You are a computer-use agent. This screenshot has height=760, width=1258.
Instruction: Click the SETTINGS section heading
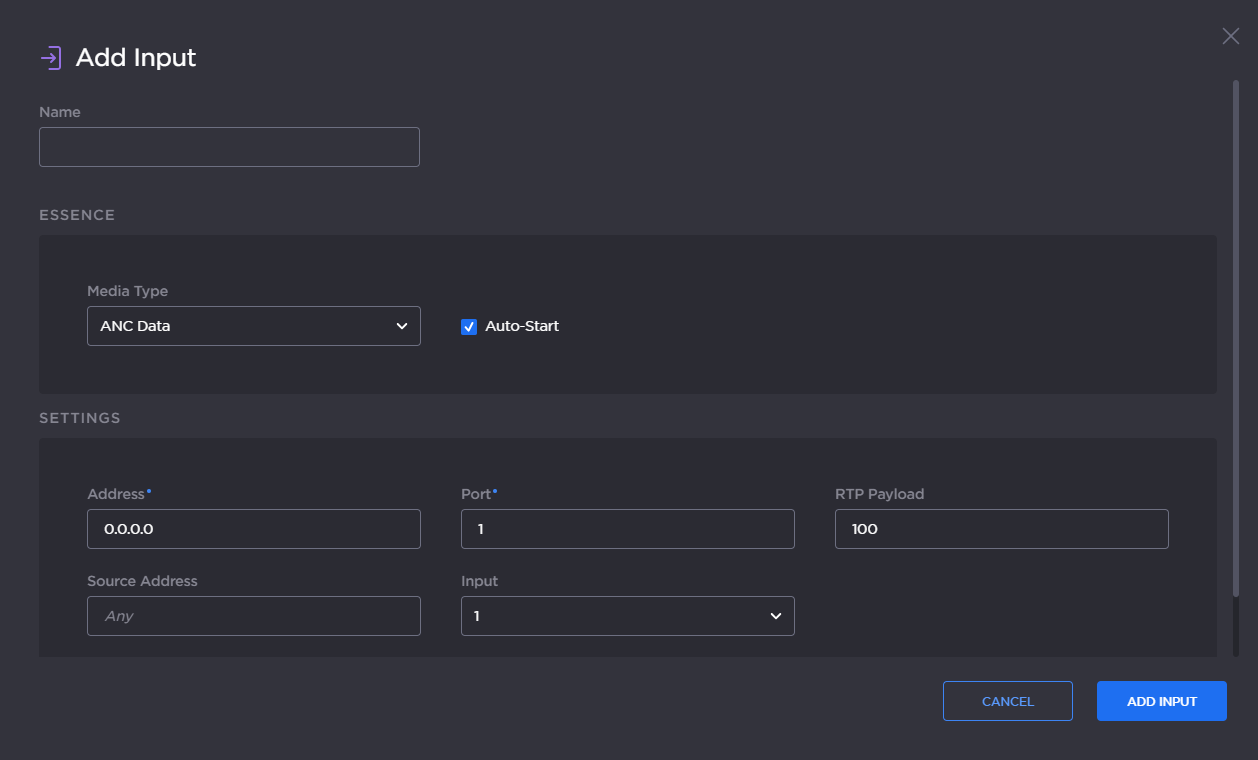(x=80, y=418)
